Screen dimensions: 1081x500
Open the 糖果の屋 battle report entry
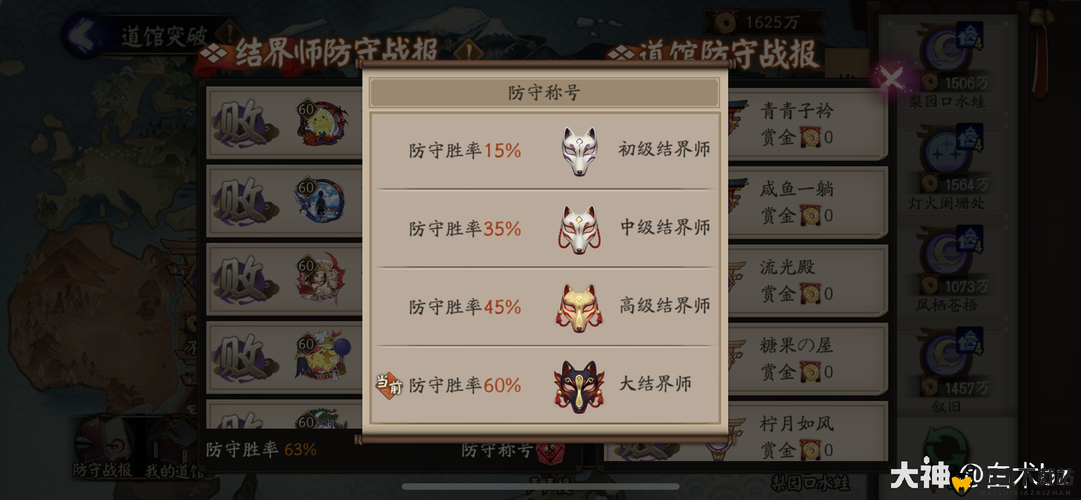click(803, 359)
